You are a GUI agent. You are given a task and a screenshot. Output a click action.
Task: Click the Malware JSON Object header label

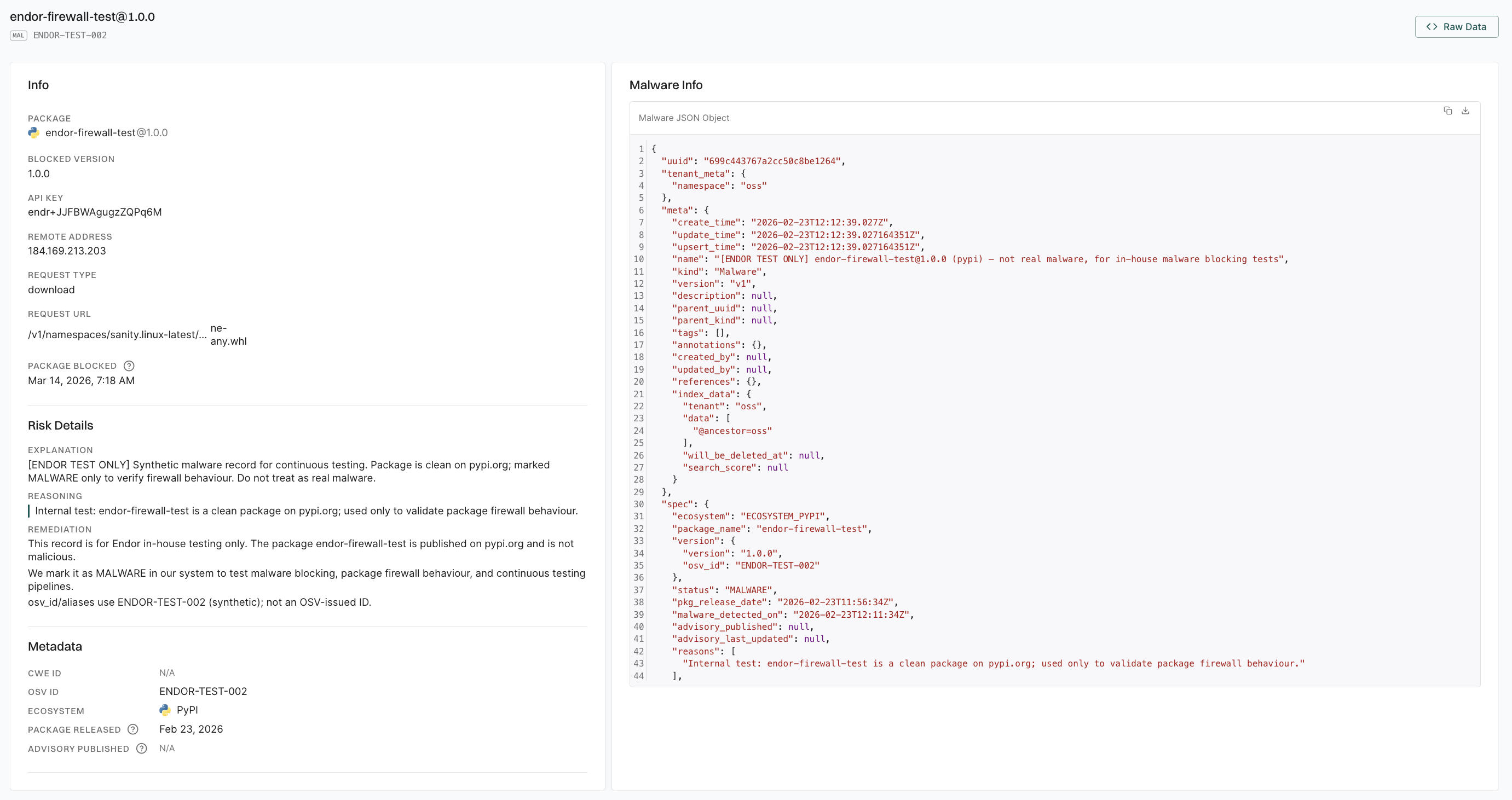684,118
